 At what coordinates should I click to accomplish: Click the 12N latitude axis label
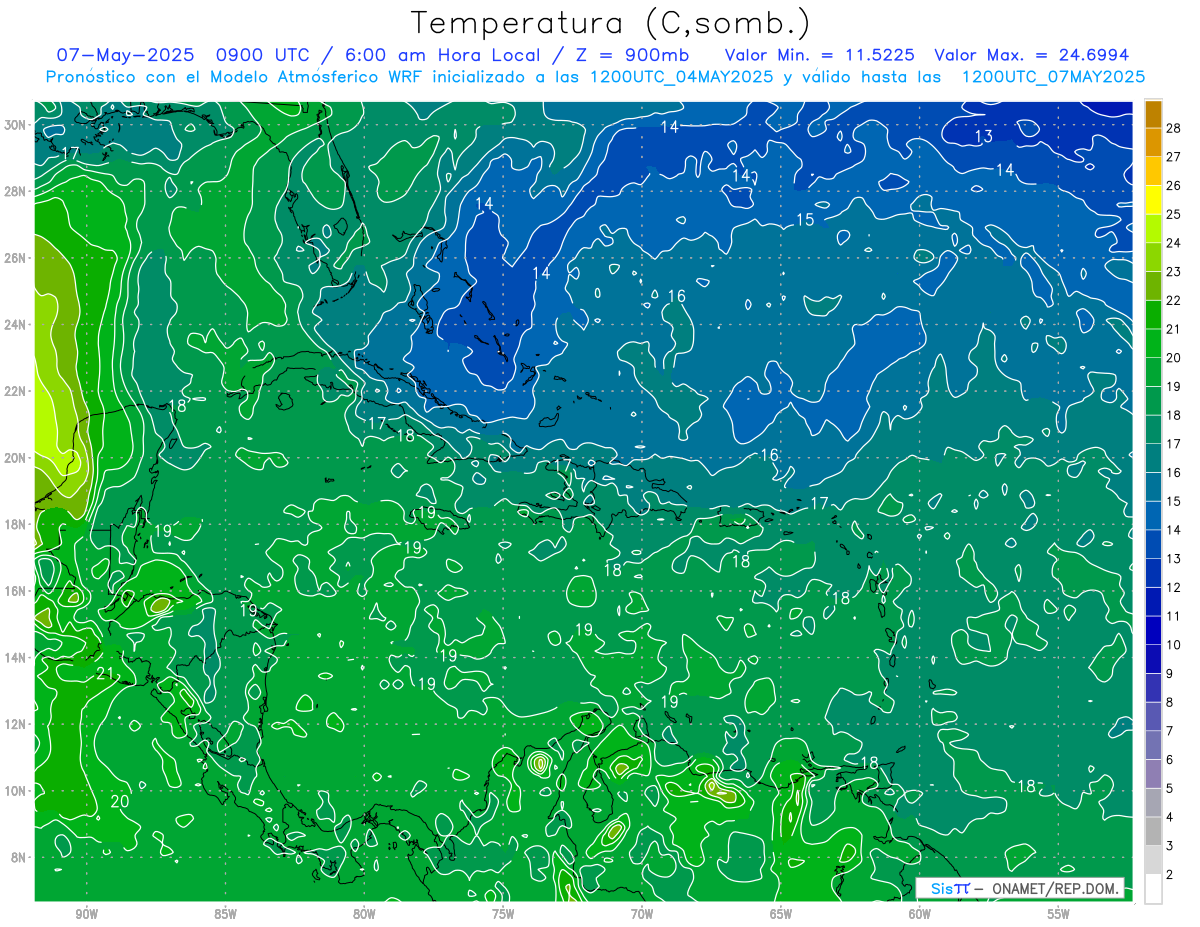[x=16, y=724]
